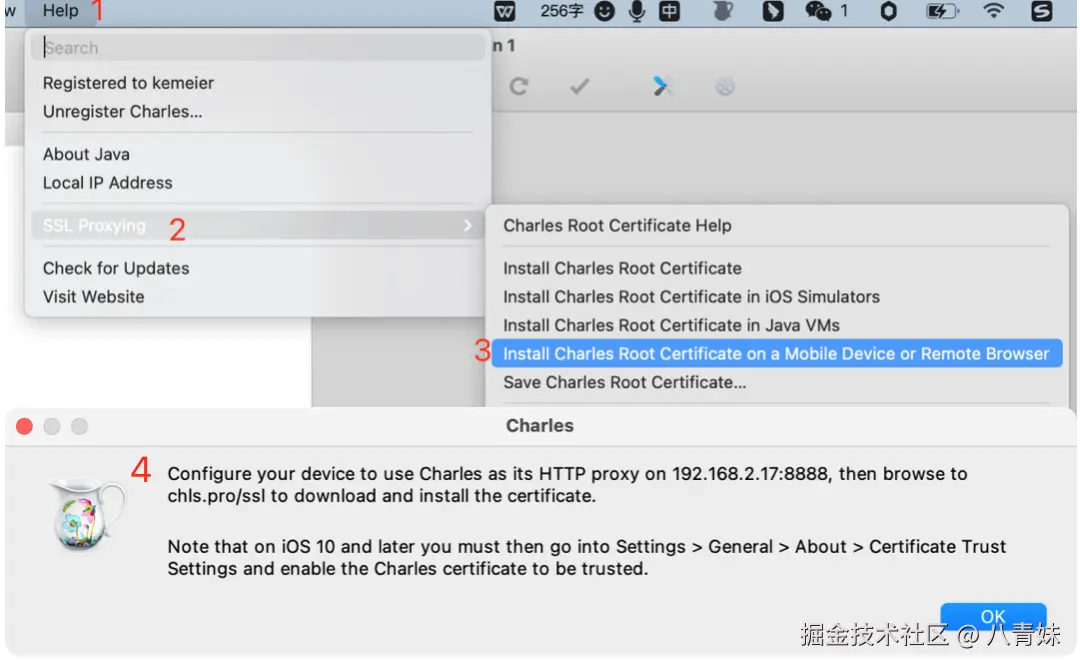
Task: Choose Install Certificate on Mobile Device or Remote Browser
Action: (x=776, y=353)
